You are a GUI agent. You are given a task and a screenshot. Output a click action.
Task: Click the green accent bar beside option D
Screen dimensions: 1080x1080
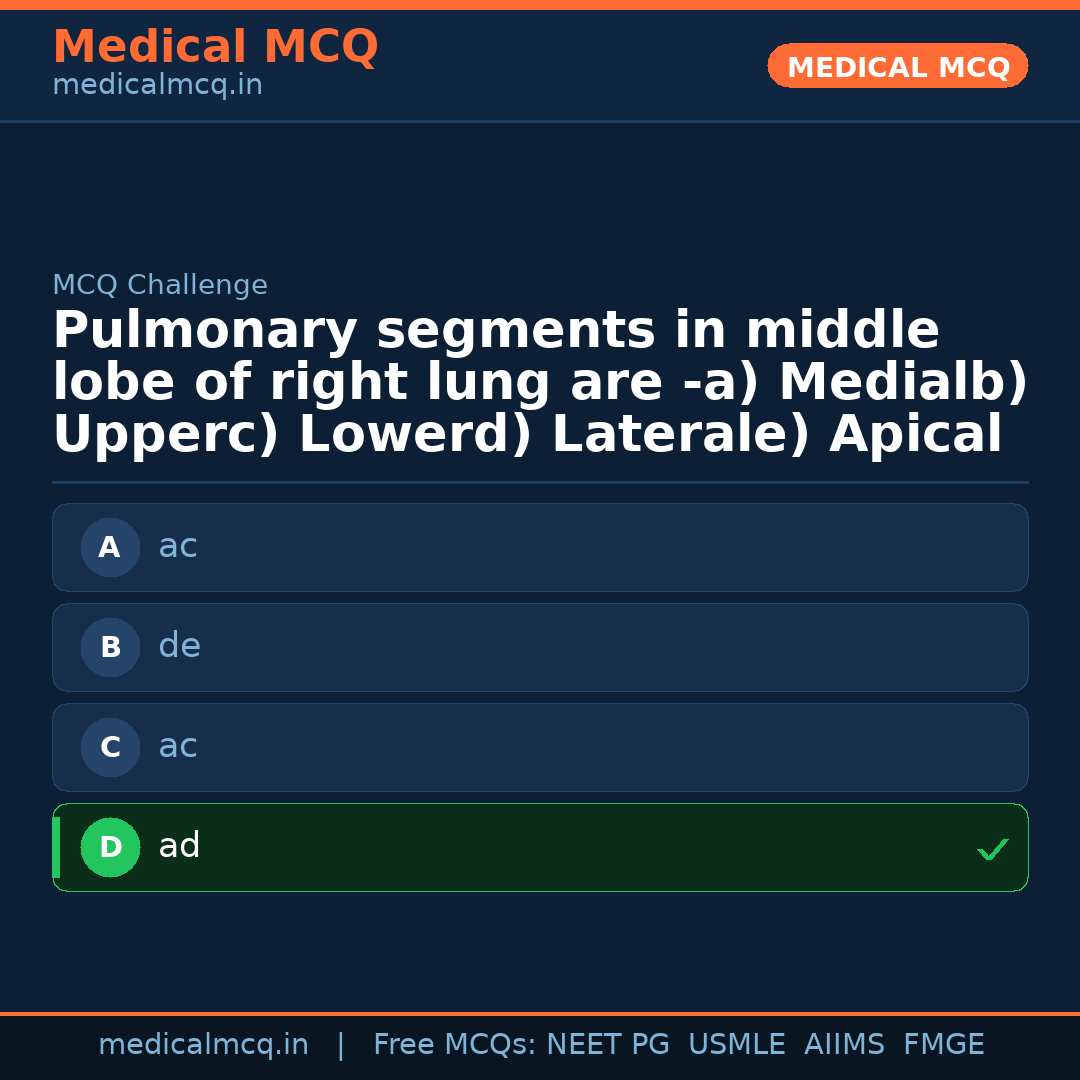55,847
